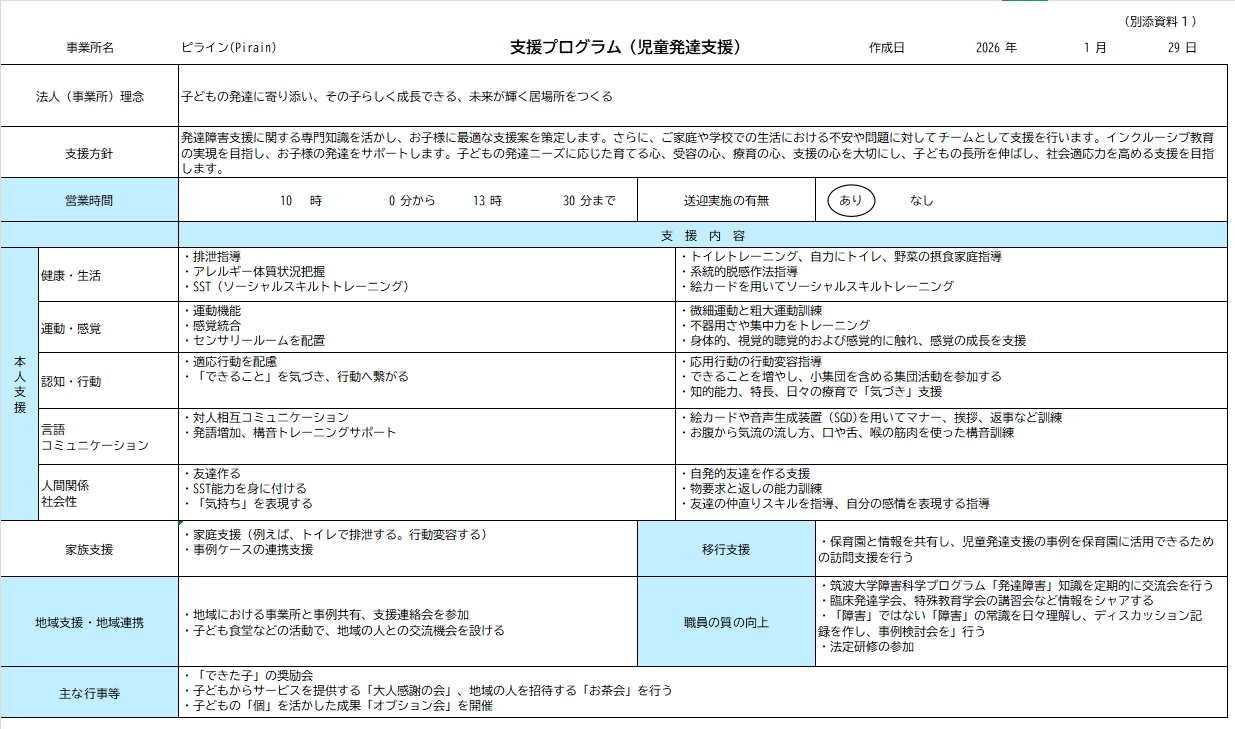
Task: Click the year value 2026
Action: click(x=989, y=47)
